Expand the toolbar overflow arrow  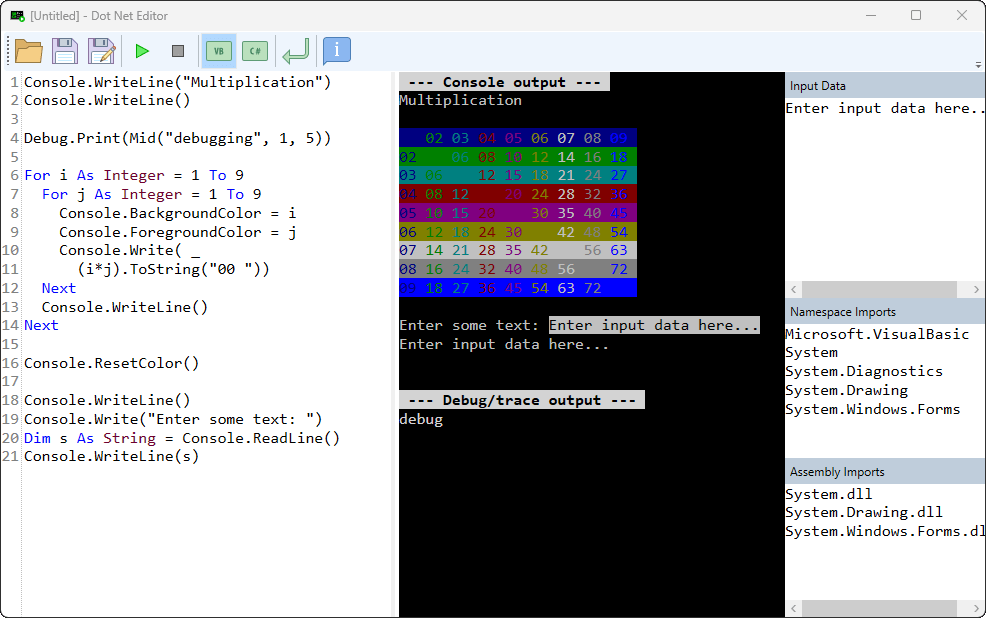coord(978,65)
